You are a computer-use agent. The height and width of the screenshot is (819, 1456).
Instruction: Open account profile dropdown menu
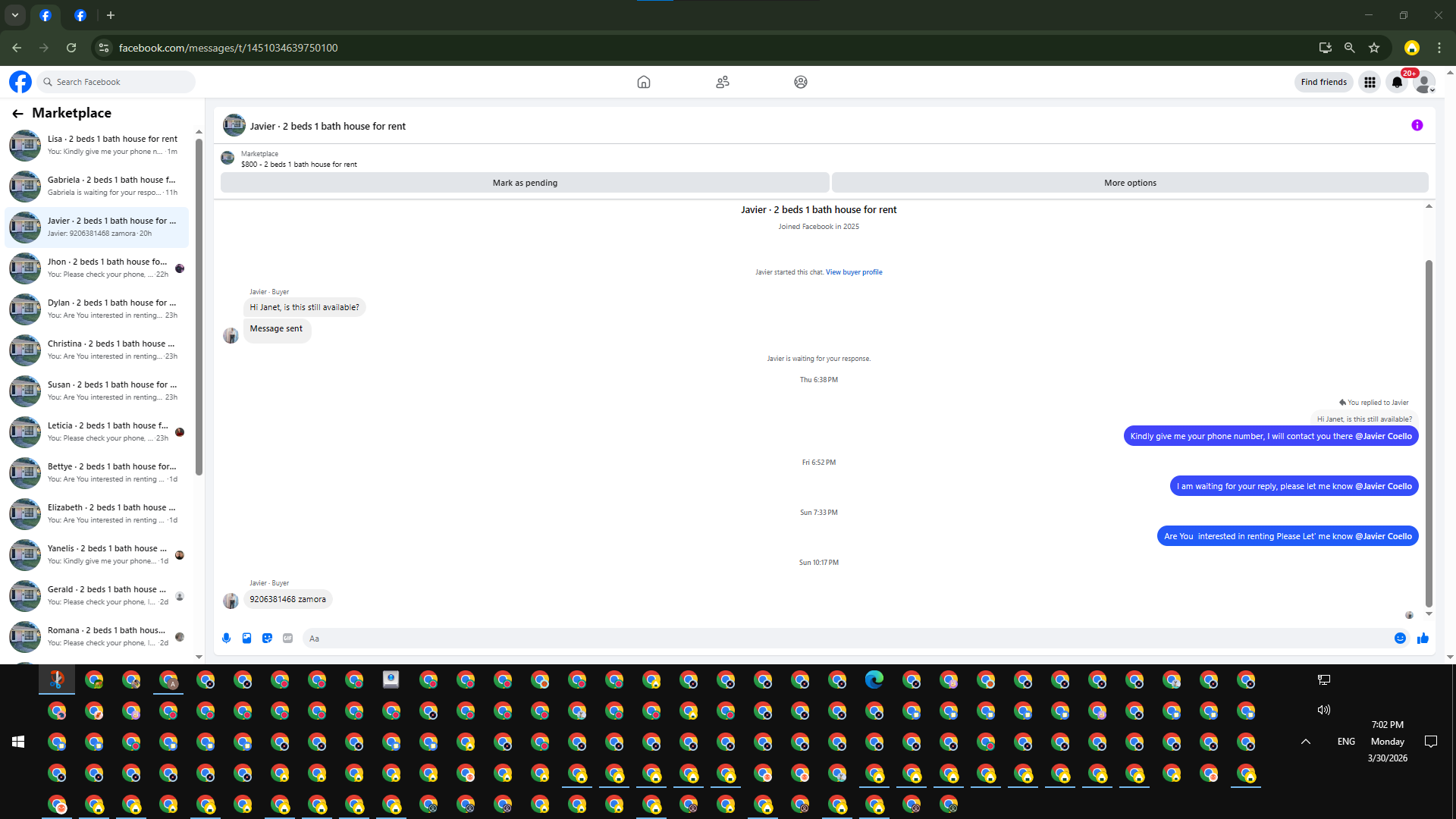click(x=1425, y=82)
